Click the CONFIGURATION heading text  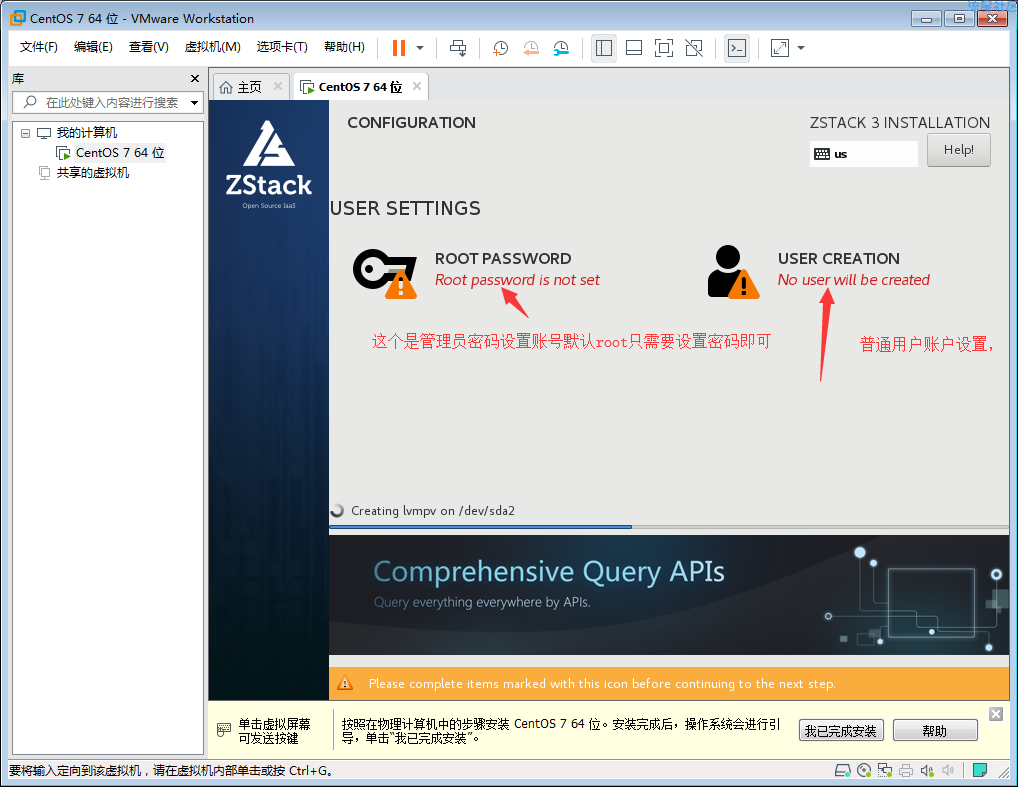(x=411, y=123)
